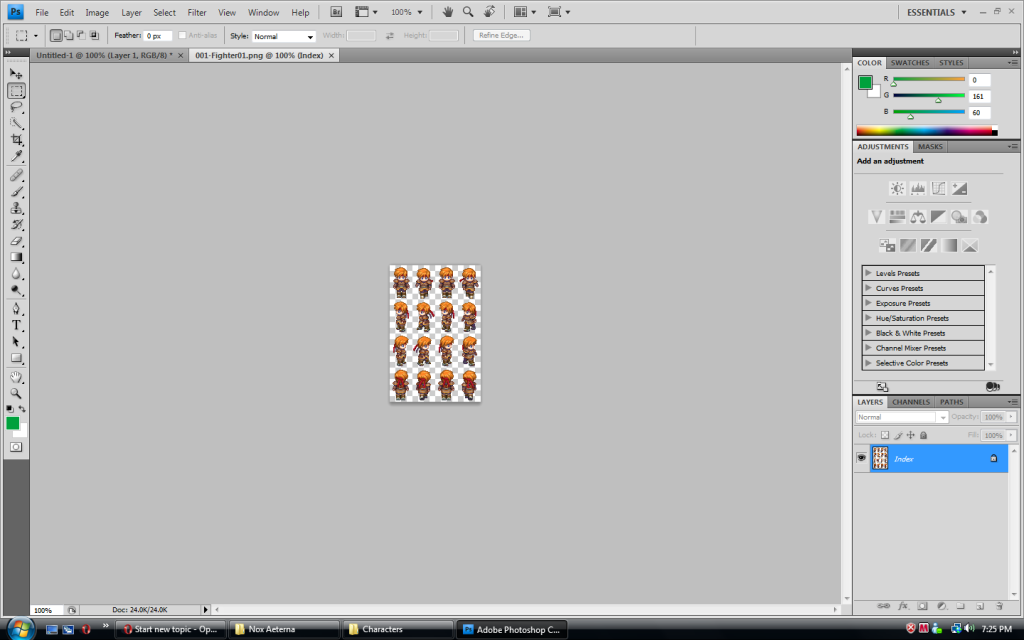Add a Color Balance adjustment
Viewport: 1024px width, 640px height.
918,217
